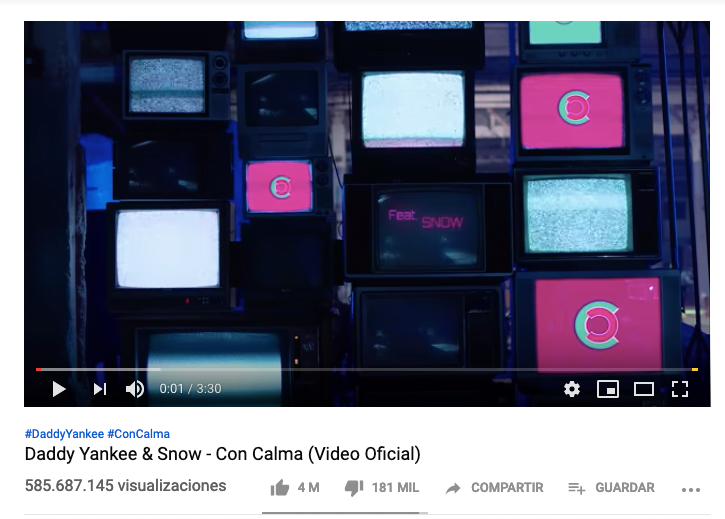Expand the three-dot more actions menu
Screen dimensions: 725x519
coord(691,489)
